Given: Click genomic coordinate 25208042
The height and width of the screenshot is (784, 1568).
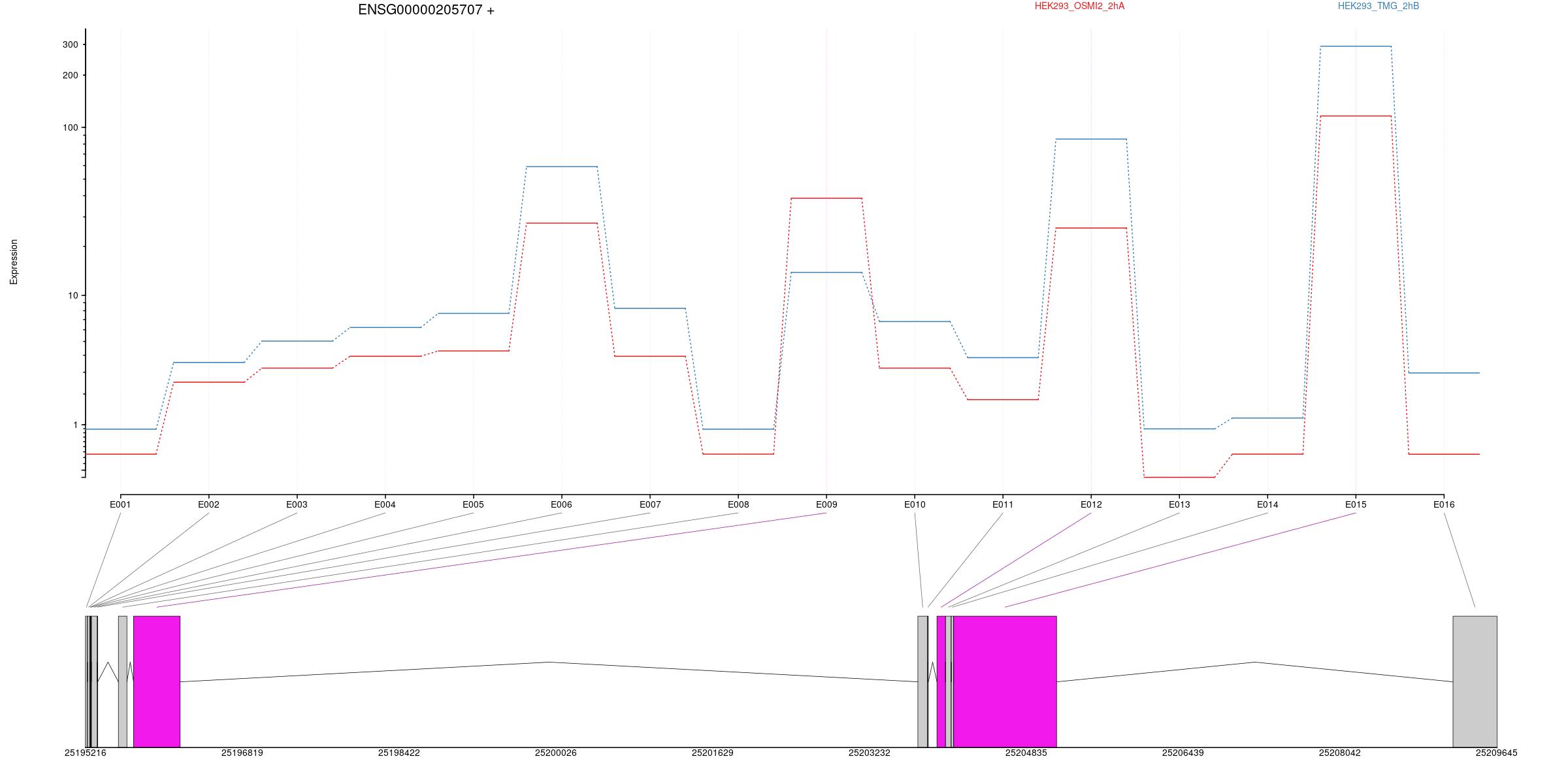Looking at the screenshot, I should (1339, 753).
